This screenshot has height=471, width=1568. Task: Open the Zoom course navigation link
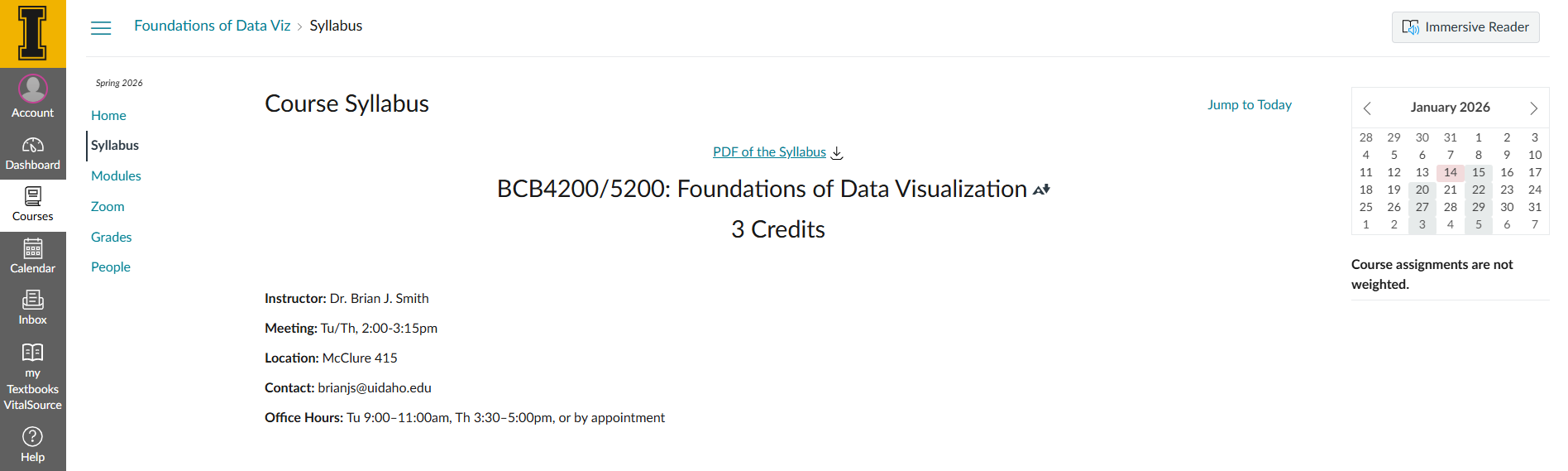pyautogui.click(x=108, y=206)
